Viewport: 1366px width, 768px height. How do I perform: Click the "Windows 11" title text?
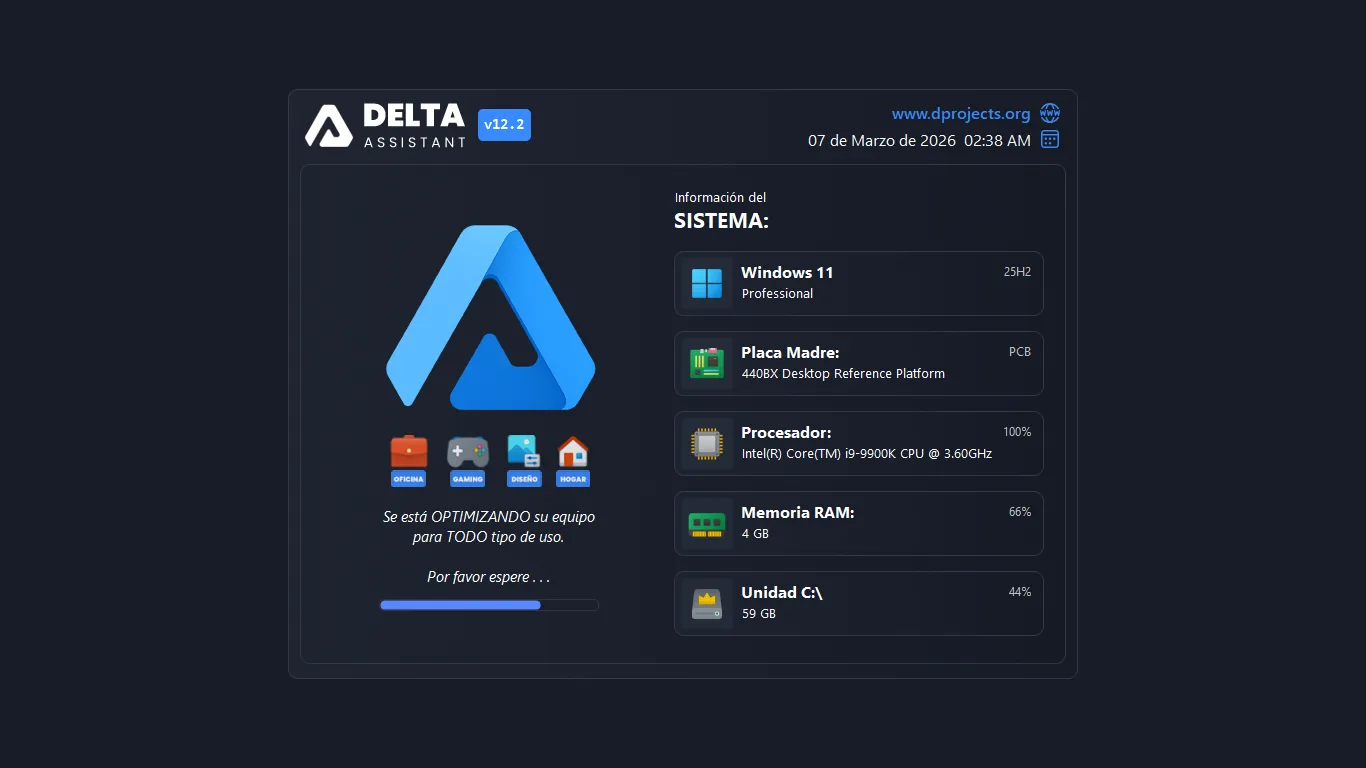pos(787,272)
